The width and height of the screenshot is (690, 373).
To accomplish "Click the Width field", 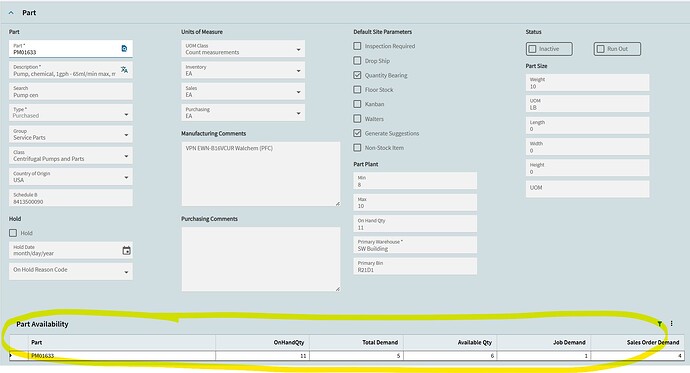I will (587, 146).
